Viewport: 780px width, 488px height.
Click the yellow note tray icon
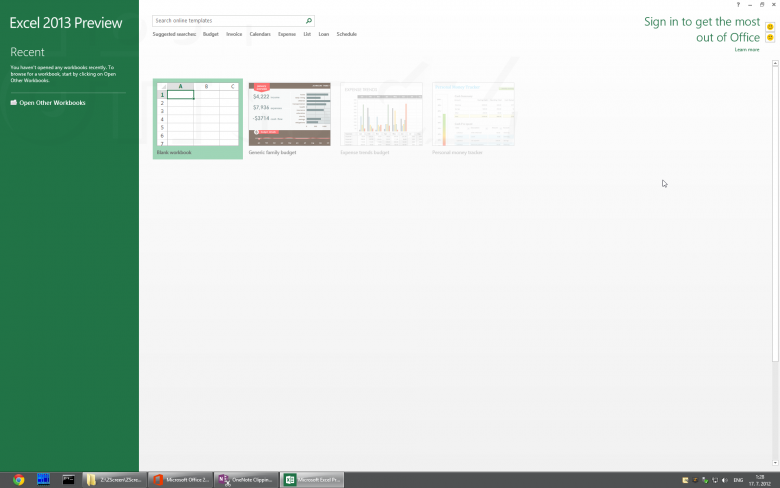pos(685,480)
